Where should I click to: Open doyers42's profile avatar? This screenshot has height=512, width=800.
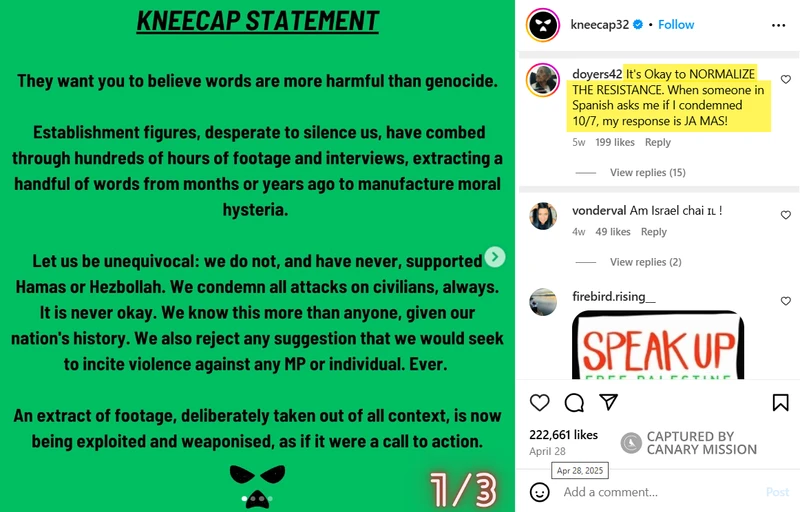tap(543, 79)
